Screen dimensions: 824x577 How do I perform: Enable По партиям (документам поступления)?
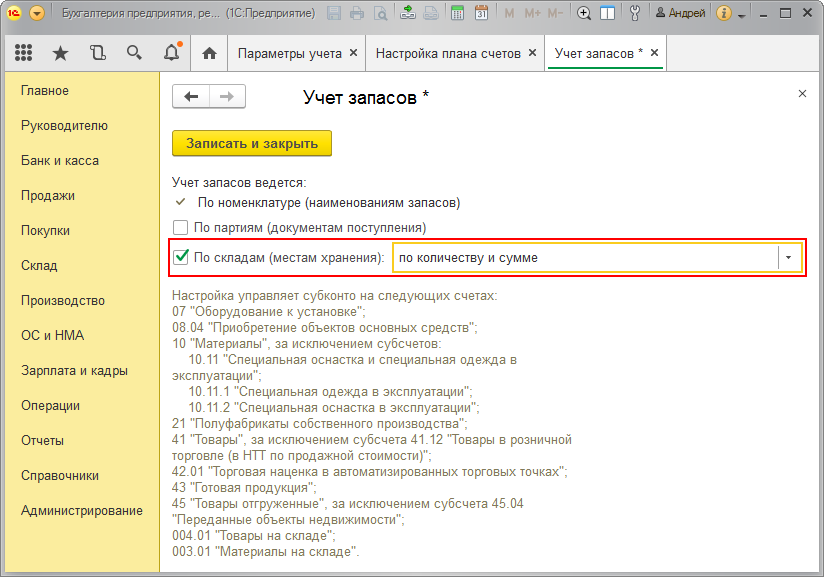coord(181,228)
